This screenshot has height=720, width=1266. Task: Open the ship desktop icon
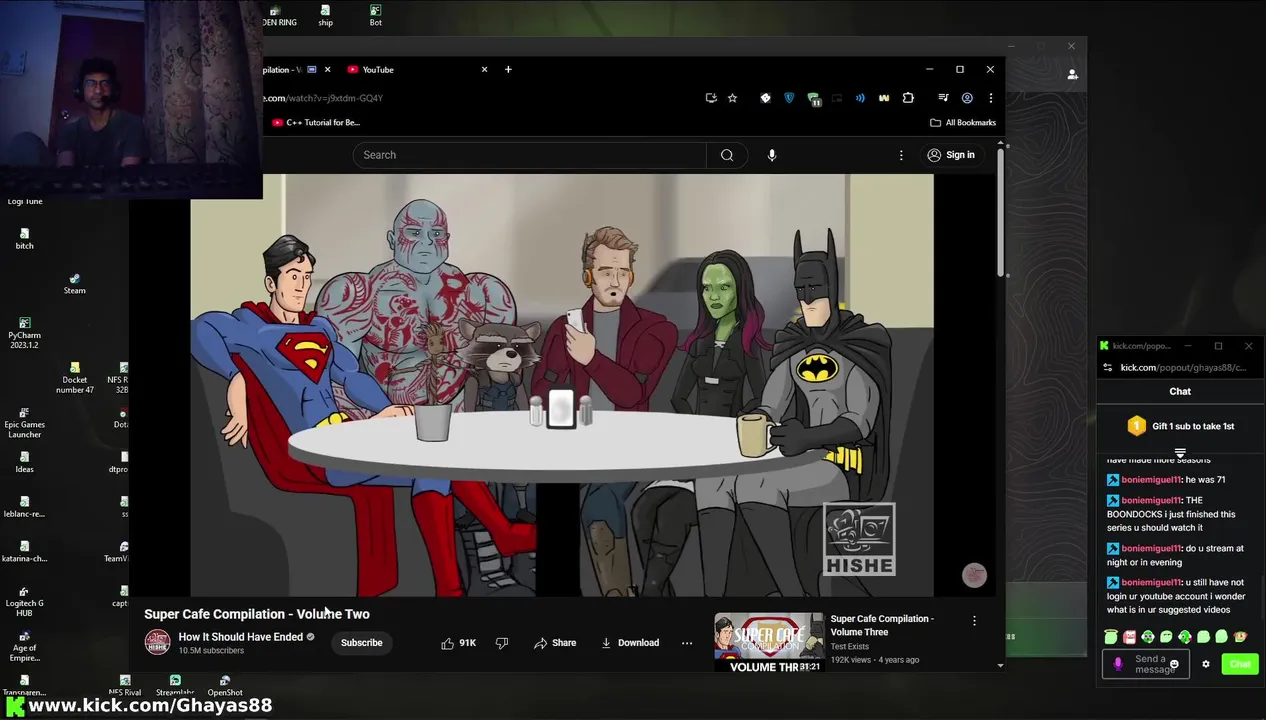coord(325,16)
